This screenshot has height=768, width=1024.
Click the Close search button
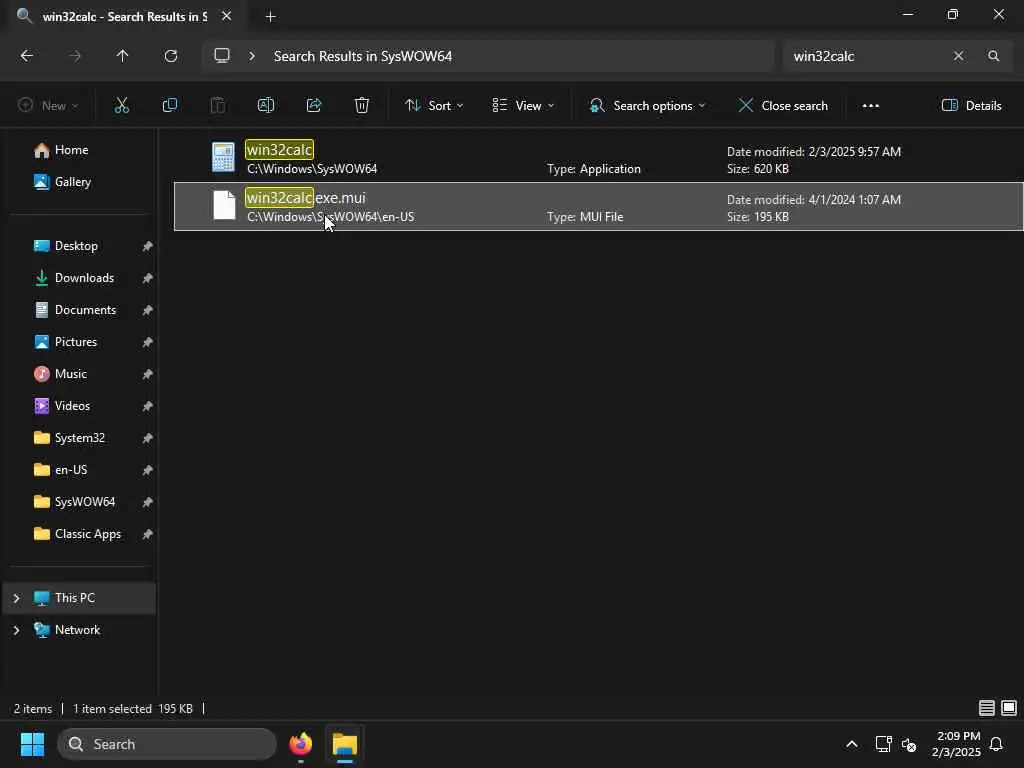click(783, 106)
